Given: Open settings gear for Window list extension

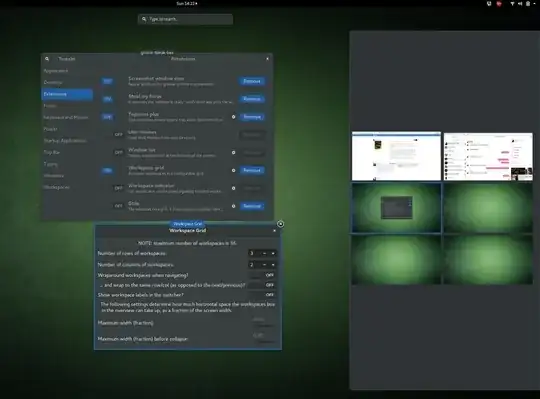Looking at the screenshot, I should tap(233, 153).
